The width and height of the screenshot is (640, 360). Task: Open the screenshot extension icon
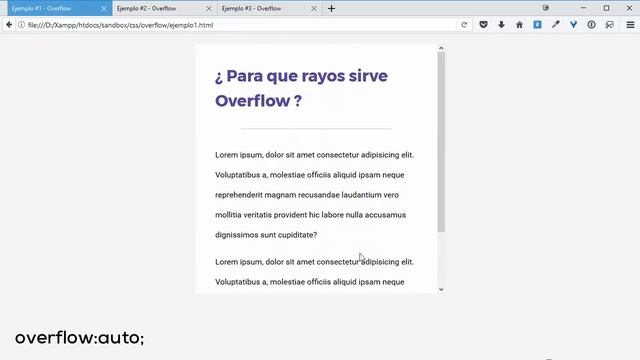(x=609, y=25)
